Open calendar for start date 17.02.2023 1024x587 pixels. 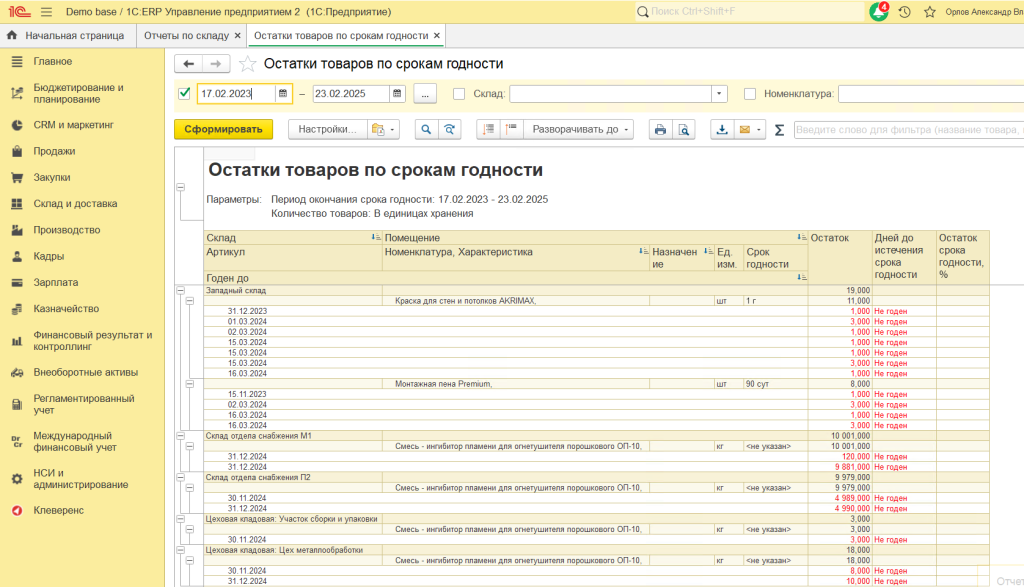[283, 93]
